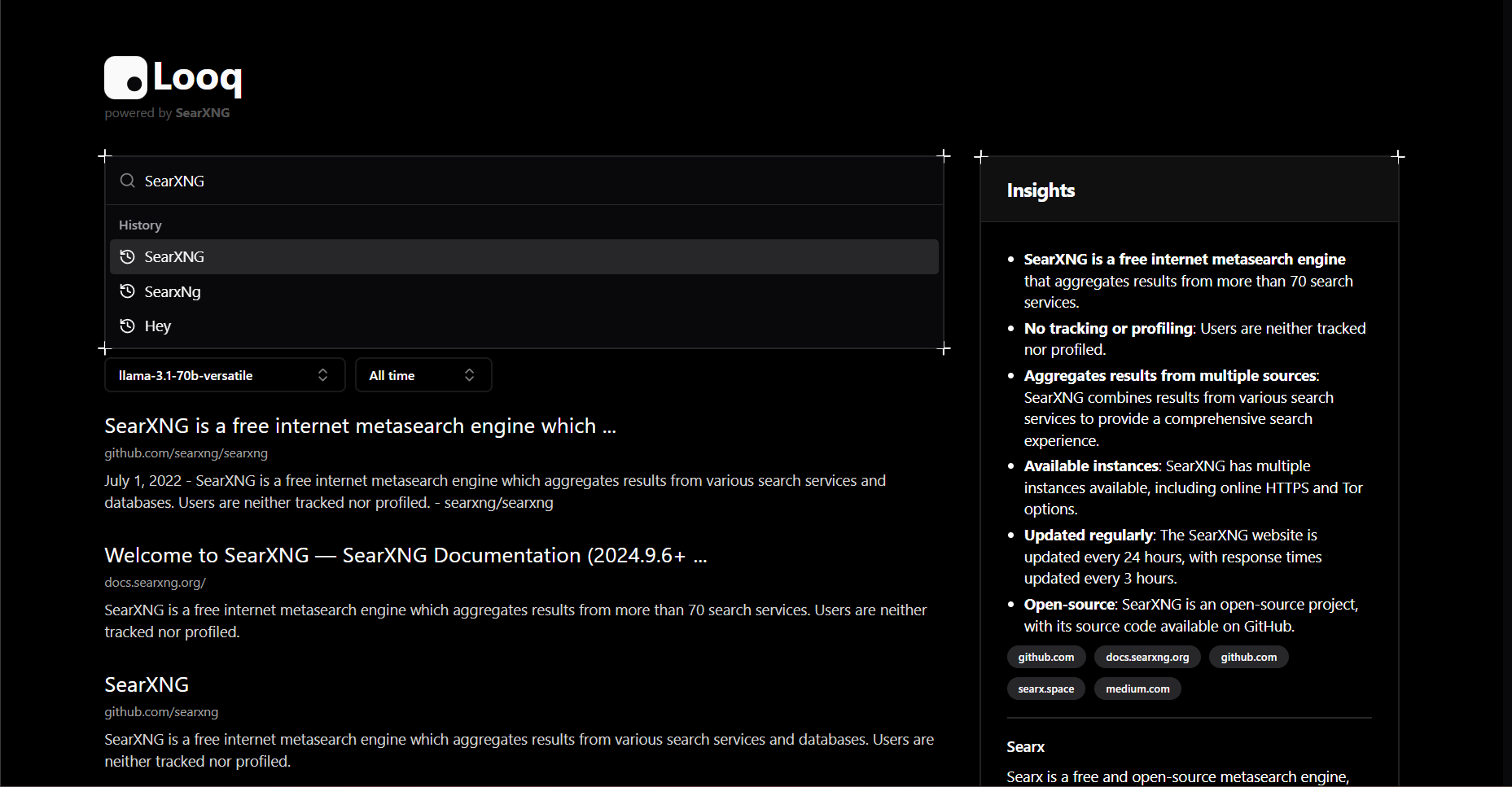Click history clock icon beside Hey
The image size is (1512, 787).
[127, 326]
